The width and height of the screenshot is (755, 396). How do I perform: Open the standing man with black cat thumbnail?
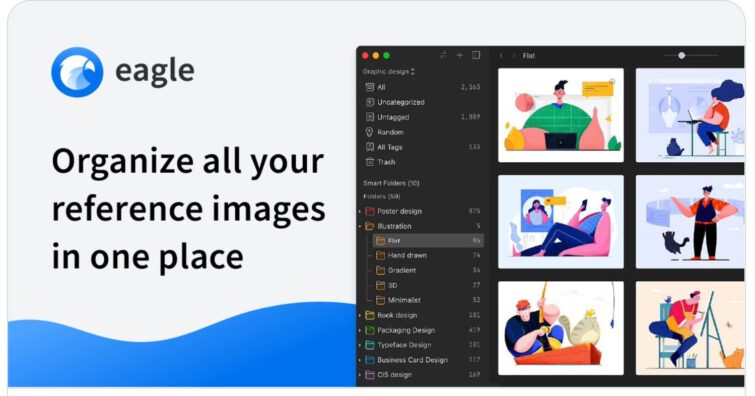click(x=690, y=222)
